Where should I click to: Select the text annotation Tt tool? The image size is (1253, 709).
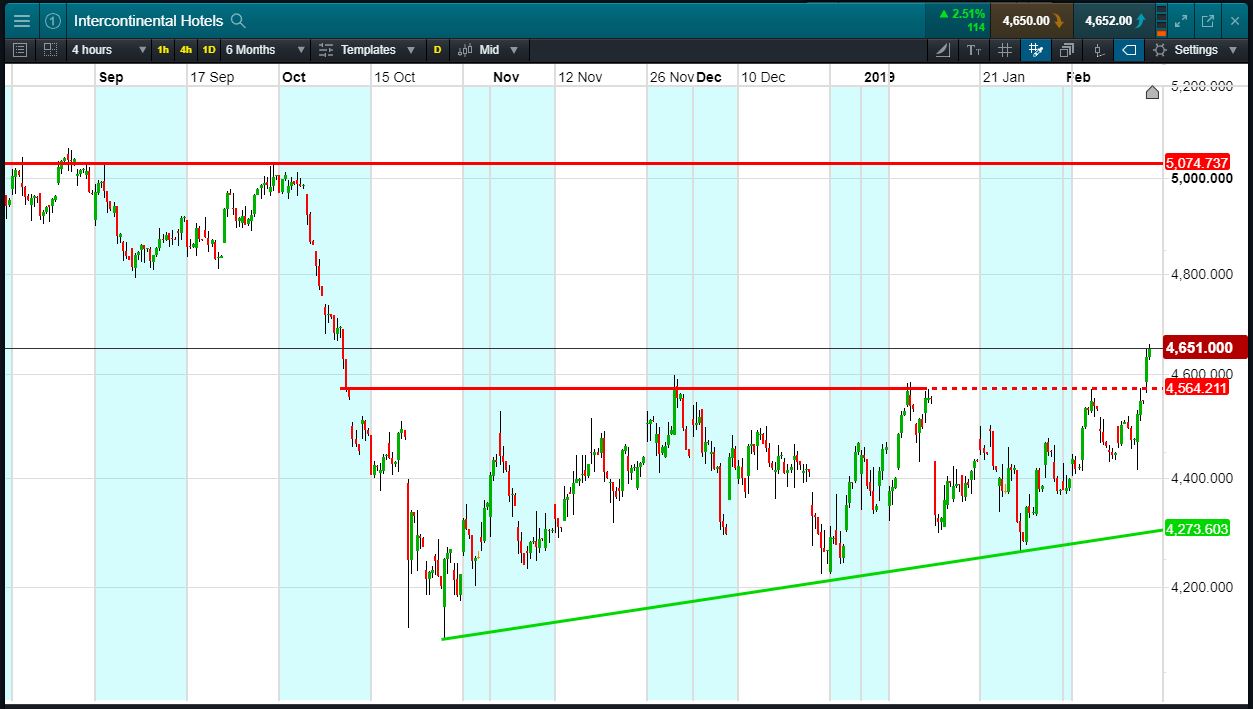click(974, 49)
